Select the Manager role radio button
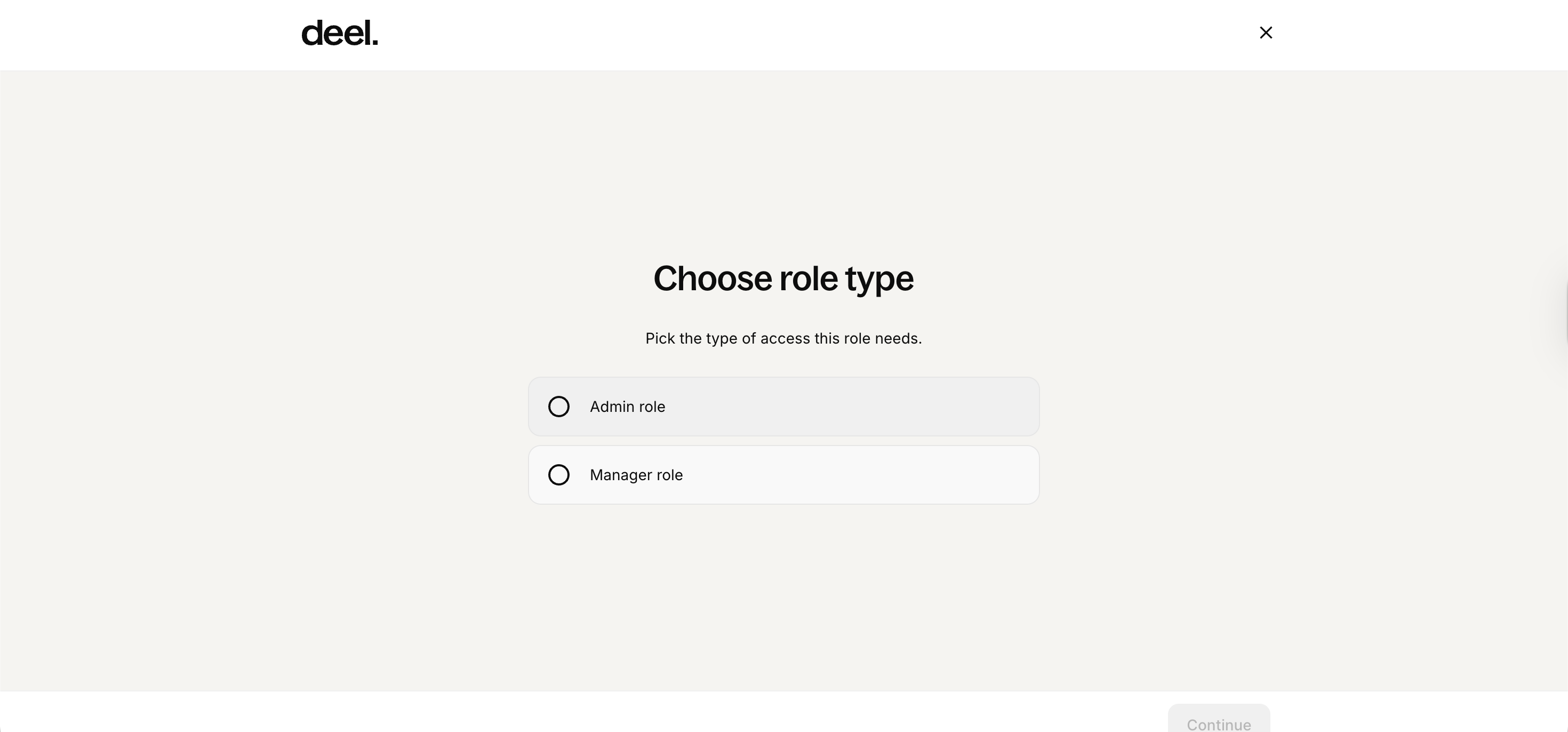1568x732 pixels. point(559,474)
